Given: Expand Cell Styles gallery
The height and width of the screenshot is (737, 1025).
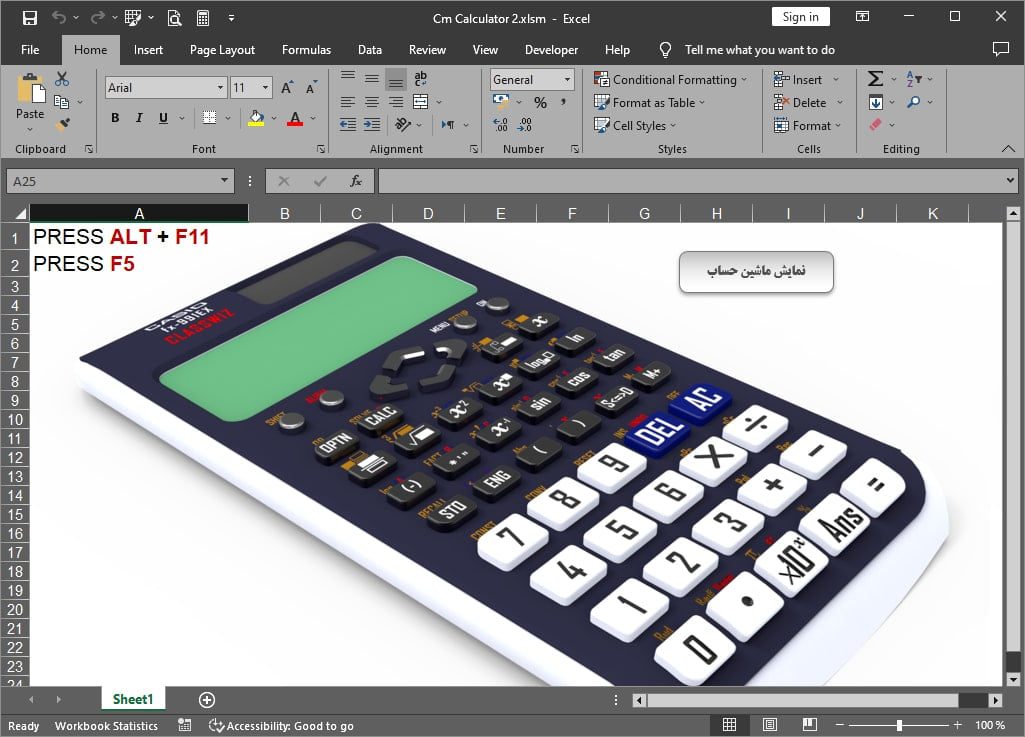Looking at the screenshot, I should point(635,126).
